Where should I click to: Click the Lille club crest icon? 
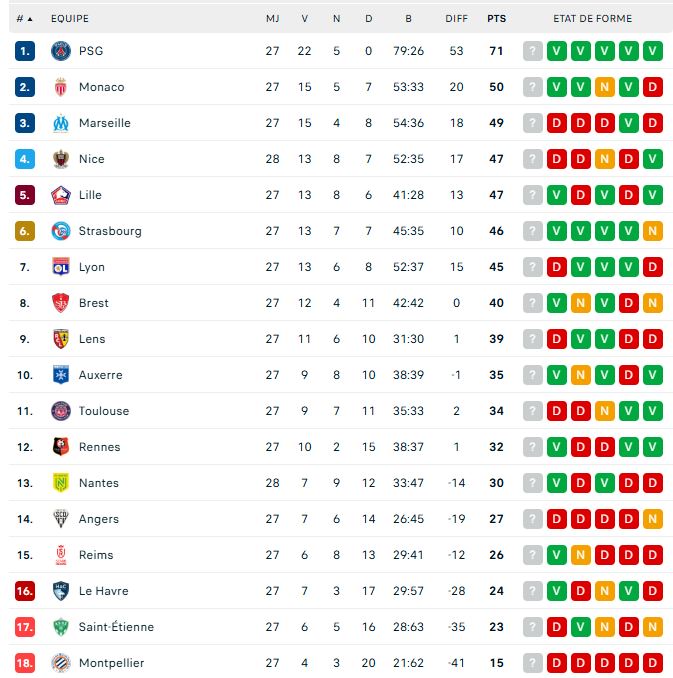(x=61, y=195)
